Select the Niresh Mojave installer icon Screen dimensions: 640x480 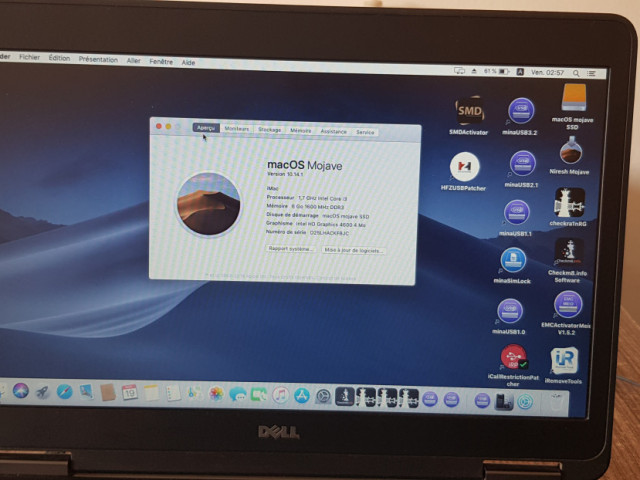pyautogui.click(x=571, y=151)
